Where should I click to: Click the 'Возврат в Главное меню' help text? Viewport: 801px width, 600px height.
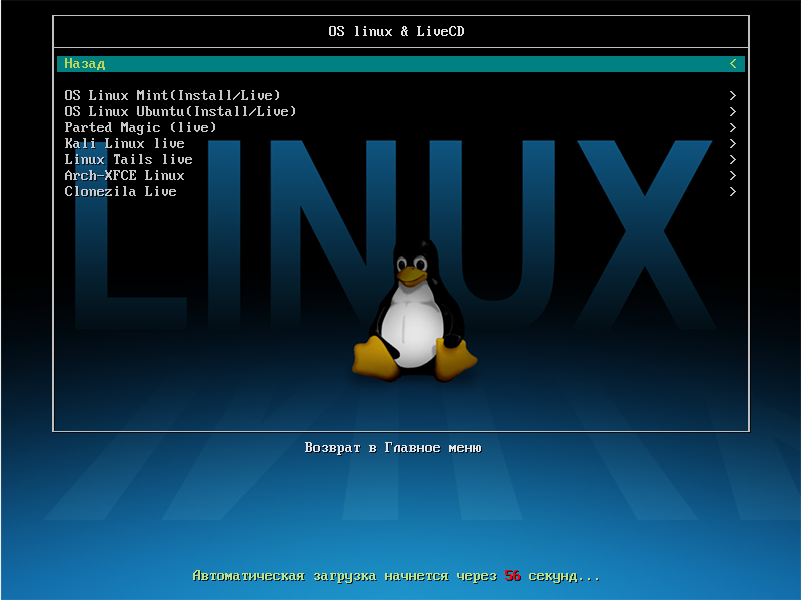point(393,448)
